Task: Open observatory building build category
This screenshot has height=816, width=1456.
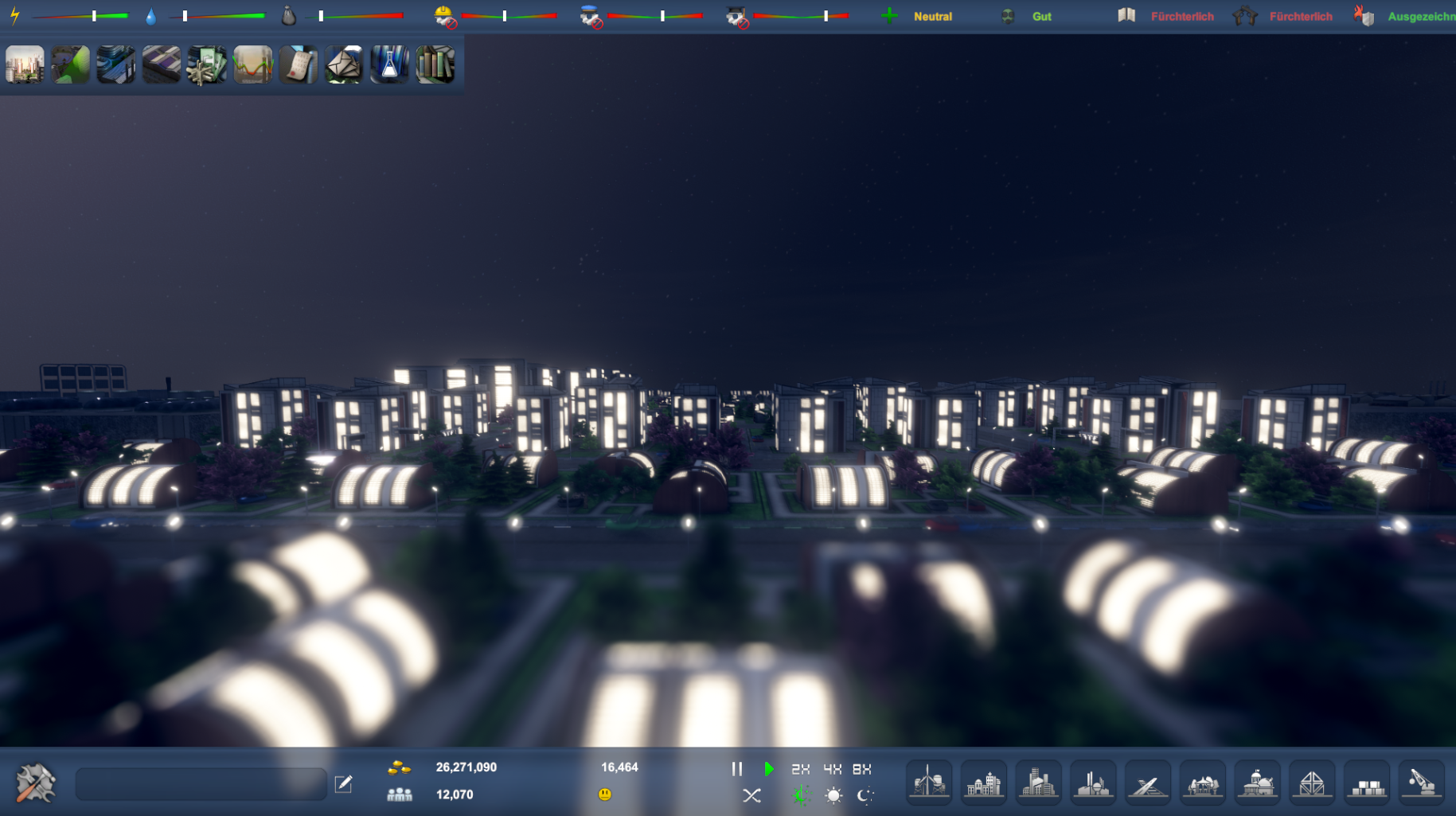Action: [1203, 783]
